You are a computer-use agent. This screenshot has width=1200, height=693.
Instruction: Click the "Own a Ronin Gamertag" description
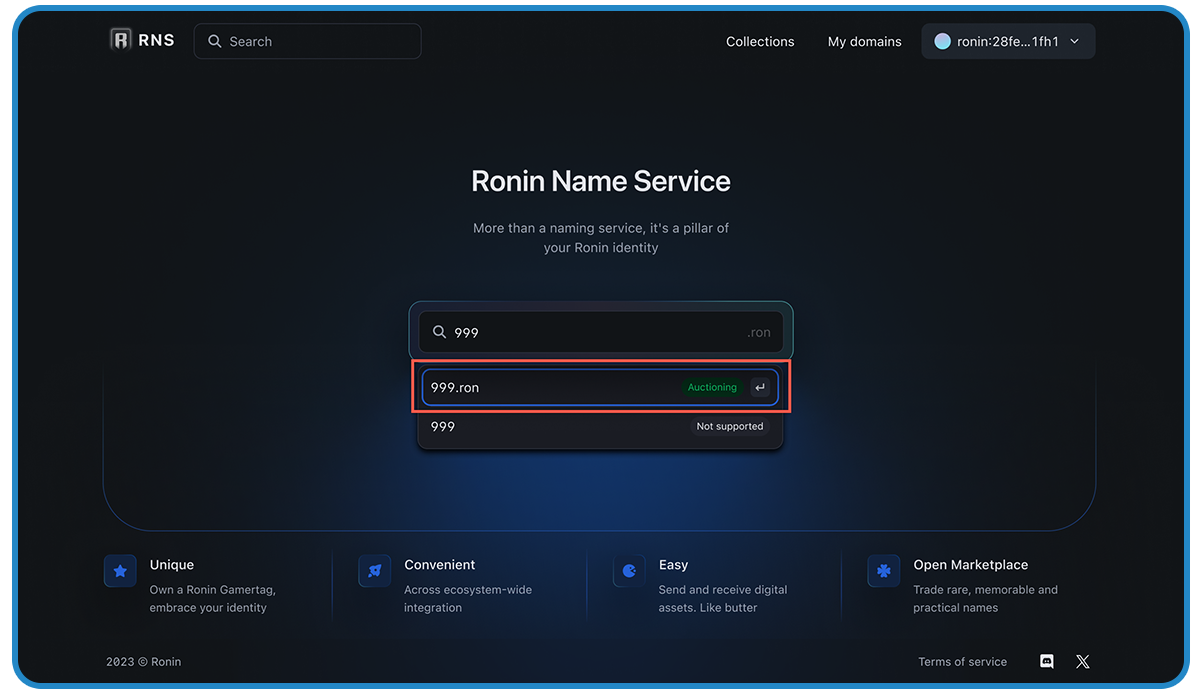213,599
